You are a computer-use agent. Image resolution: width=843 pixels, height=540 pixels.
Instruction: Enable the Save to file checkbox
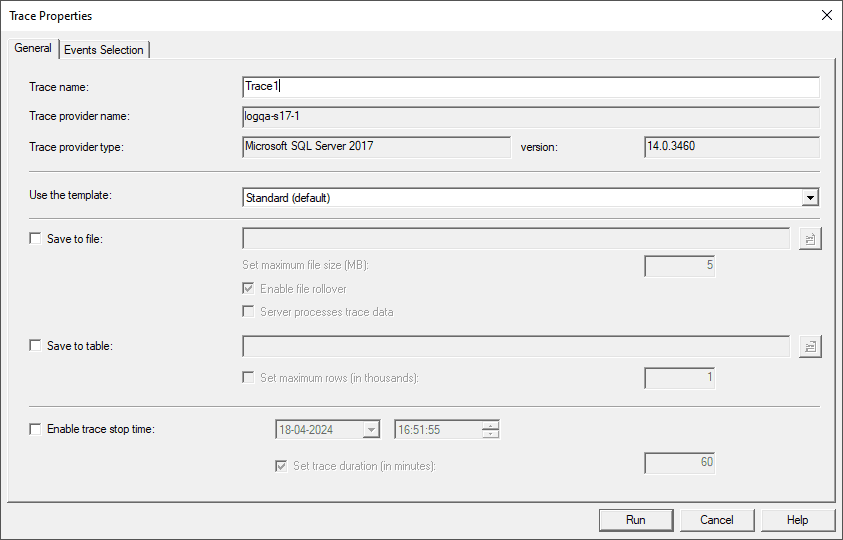(36, 239)
